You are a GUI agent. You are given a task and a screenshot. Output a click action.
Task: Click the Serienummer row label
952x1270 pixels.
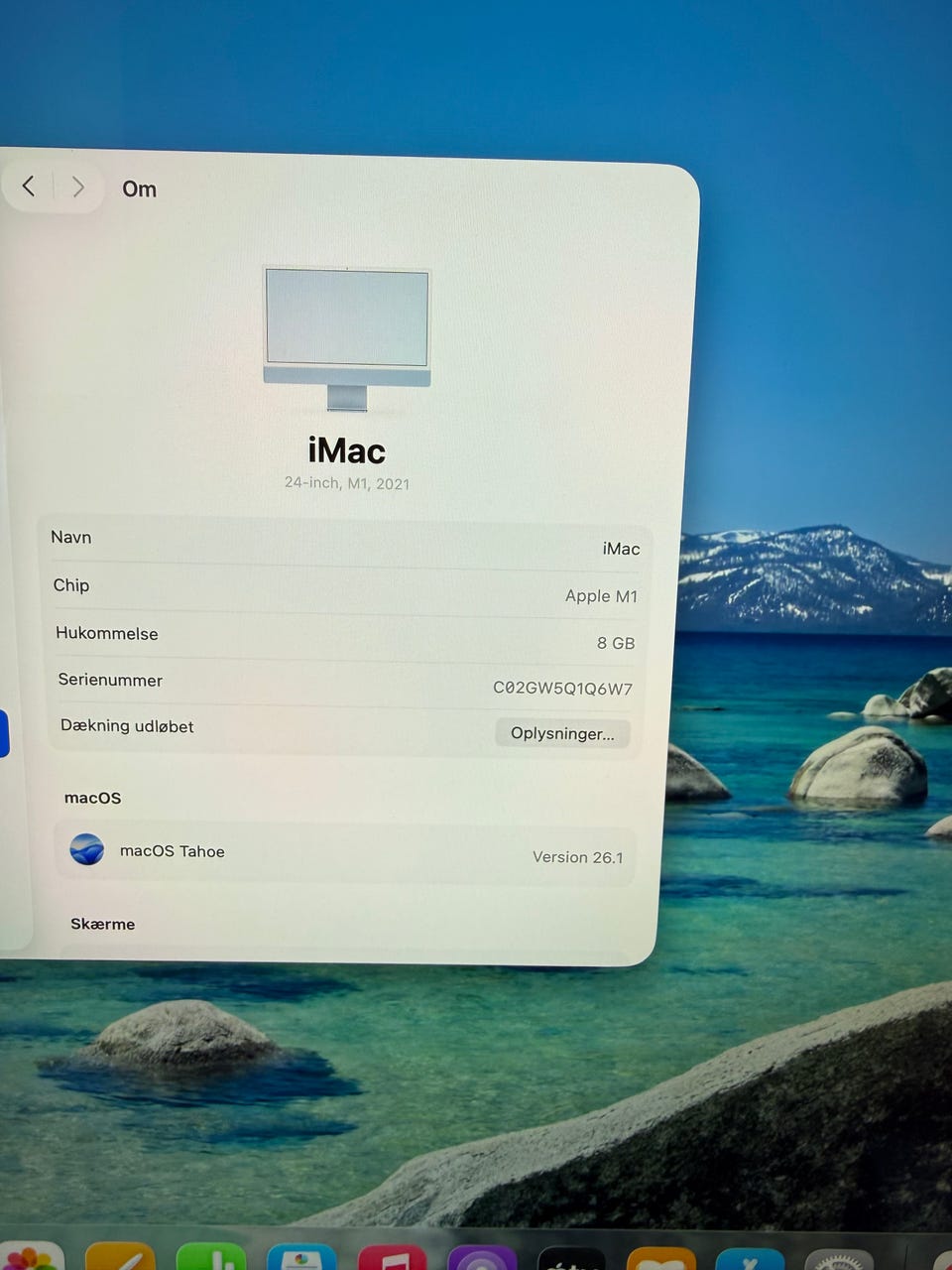click(x=110, y=680)
